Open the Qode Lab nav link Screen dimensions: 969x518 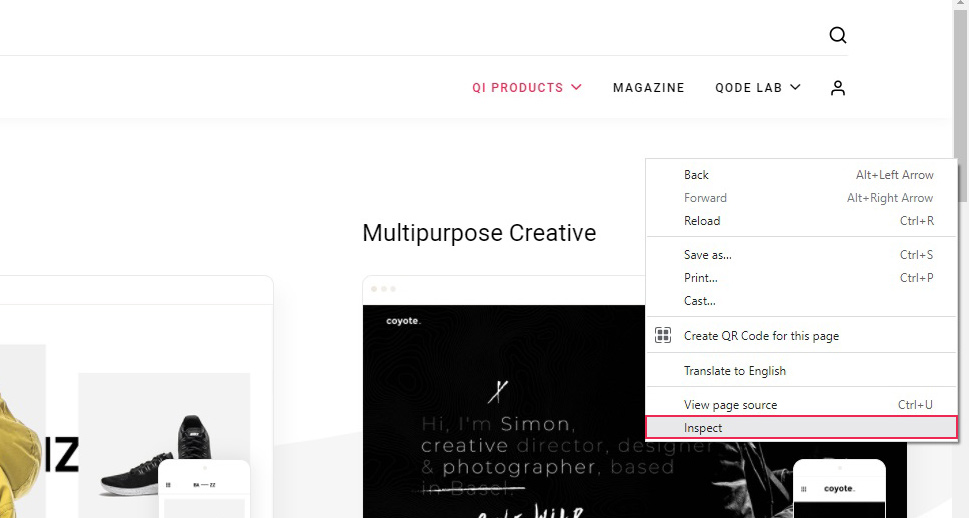point(748,88)
